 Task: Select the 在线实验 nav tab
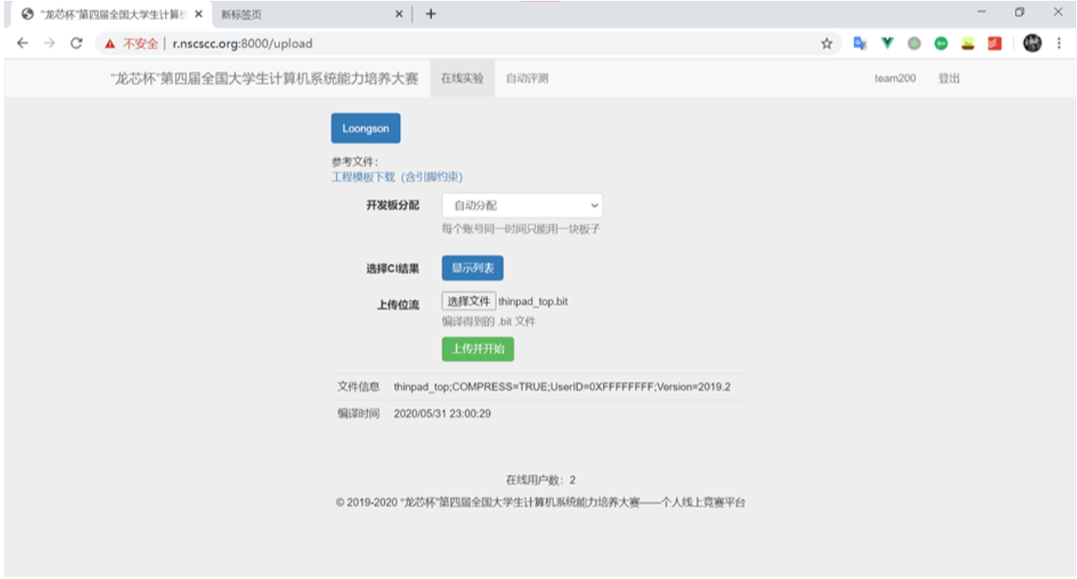[x=462, y=79]
